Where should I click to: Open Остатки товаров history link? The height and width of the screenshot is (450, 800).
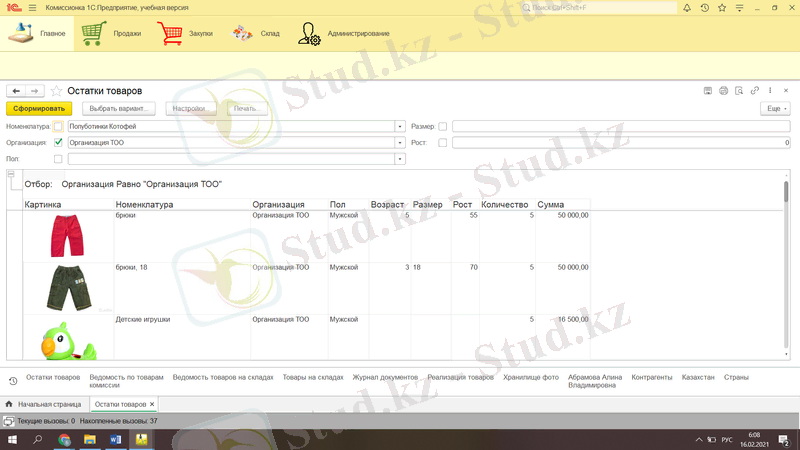[53, 377]
